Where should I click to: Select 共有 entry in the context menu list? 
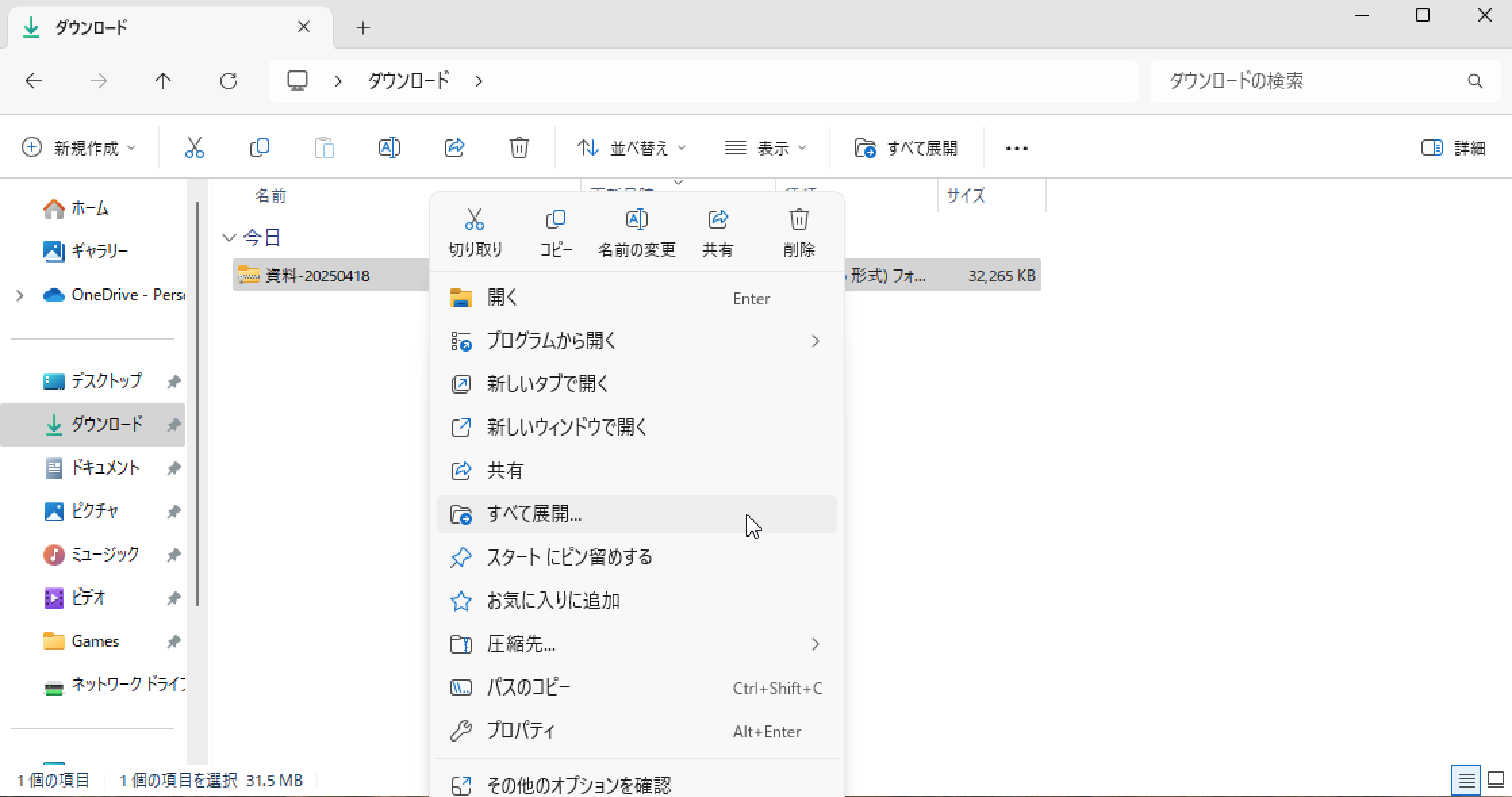pyautogui.click(x=637, y=471)
